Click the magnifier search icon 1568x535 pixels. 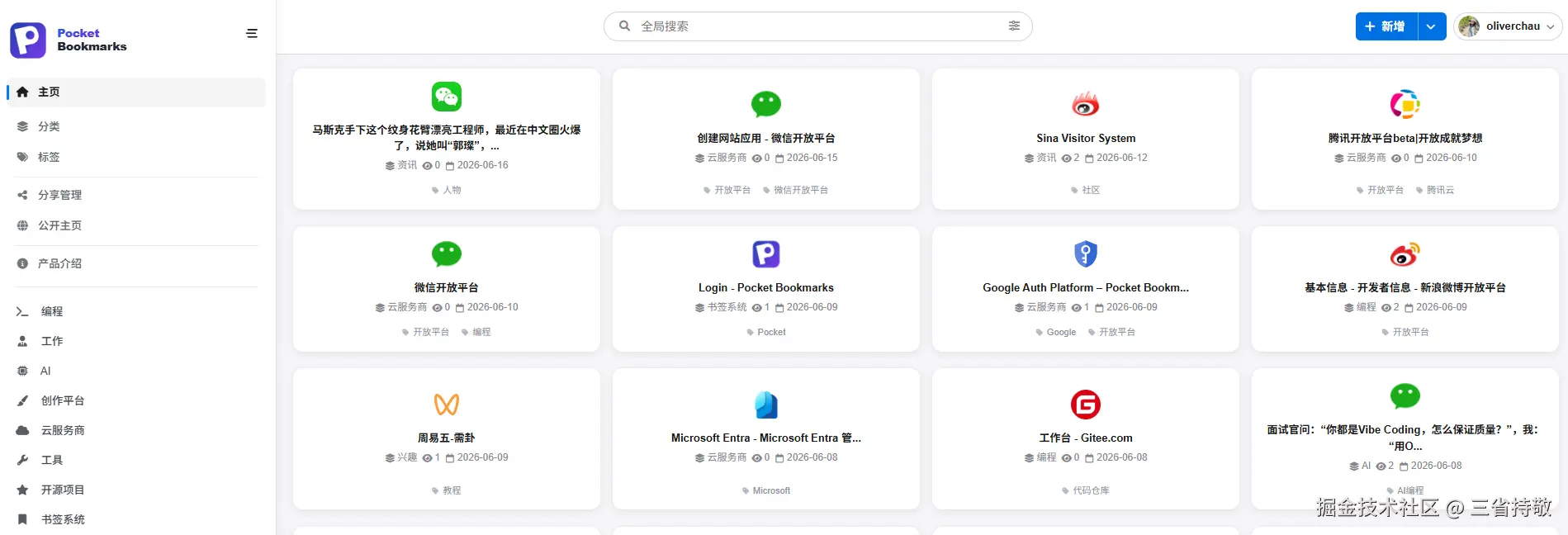pyautogui.click(x=625, y=26)
